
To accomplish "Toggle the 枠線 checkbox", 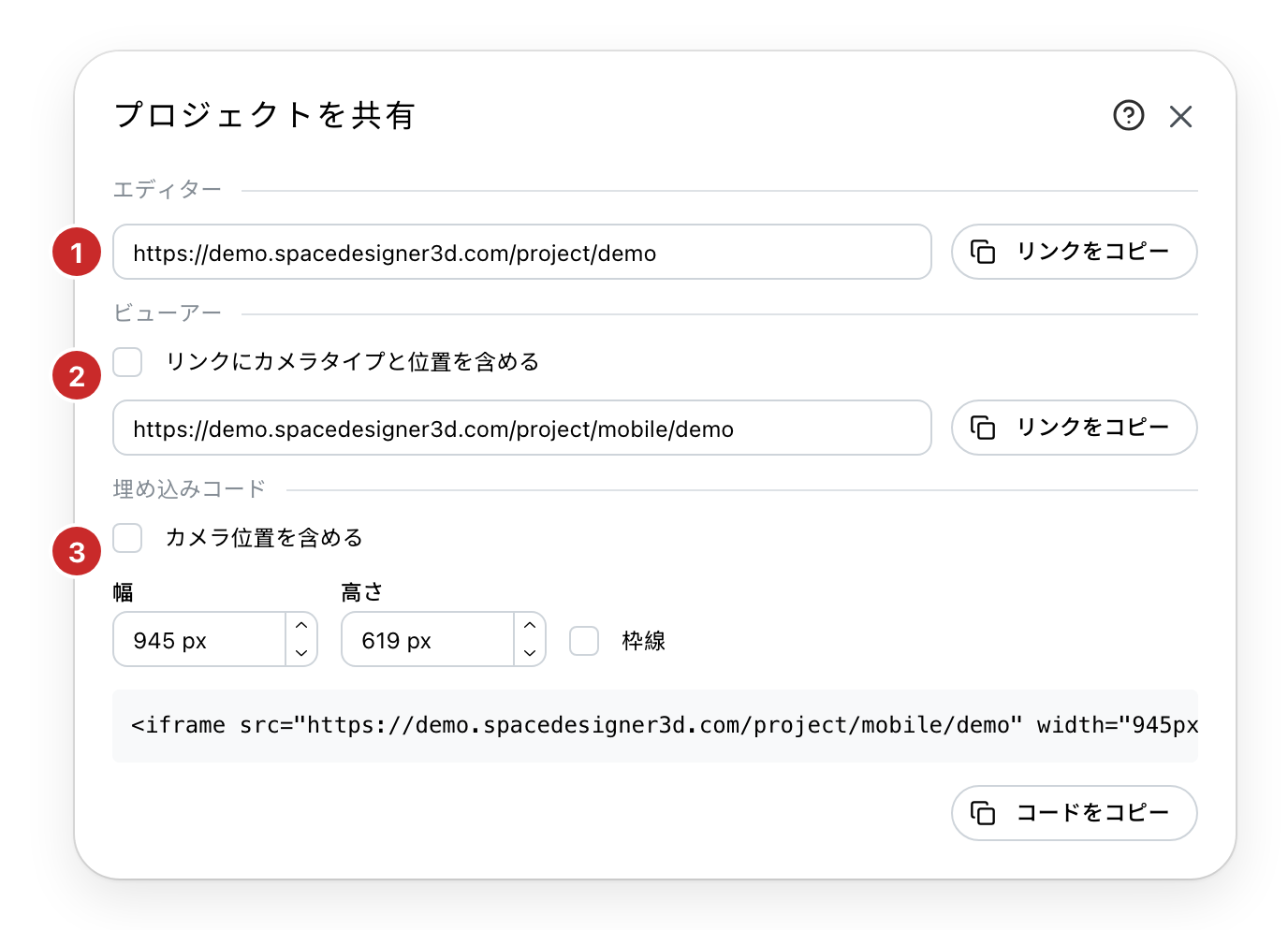I will click(x=584, y=641).
